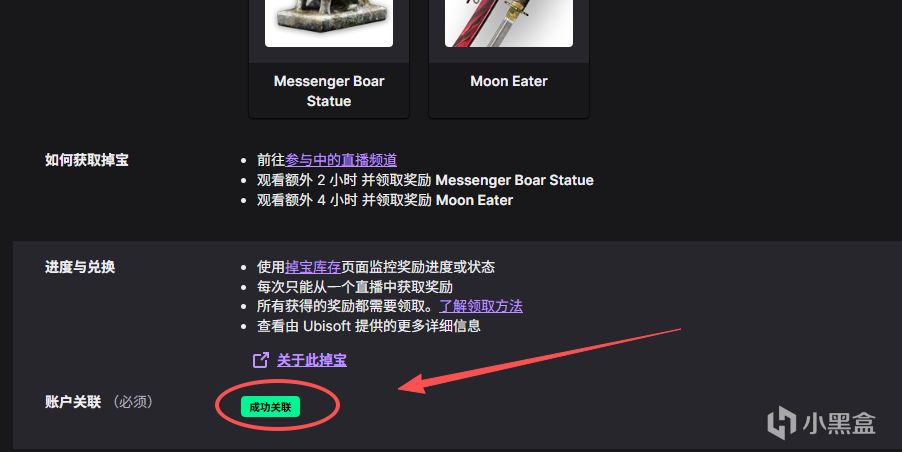Click the 账户关联 label

coord(73,401)
